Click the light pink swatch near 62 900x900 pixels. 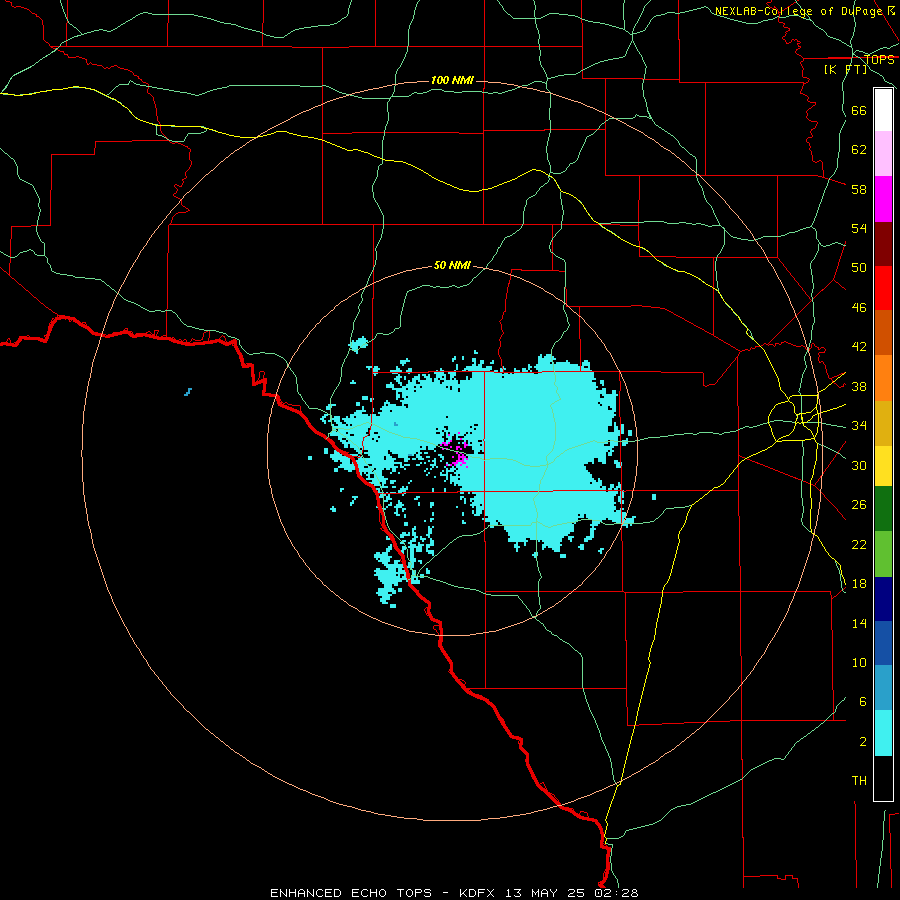click(x=883, y=154)
